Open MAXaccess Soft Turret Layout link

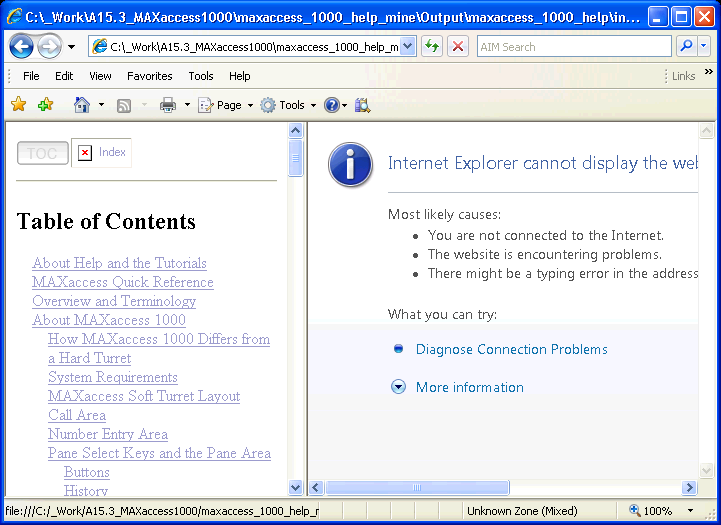pyautogui.click(x=144, y=396)
